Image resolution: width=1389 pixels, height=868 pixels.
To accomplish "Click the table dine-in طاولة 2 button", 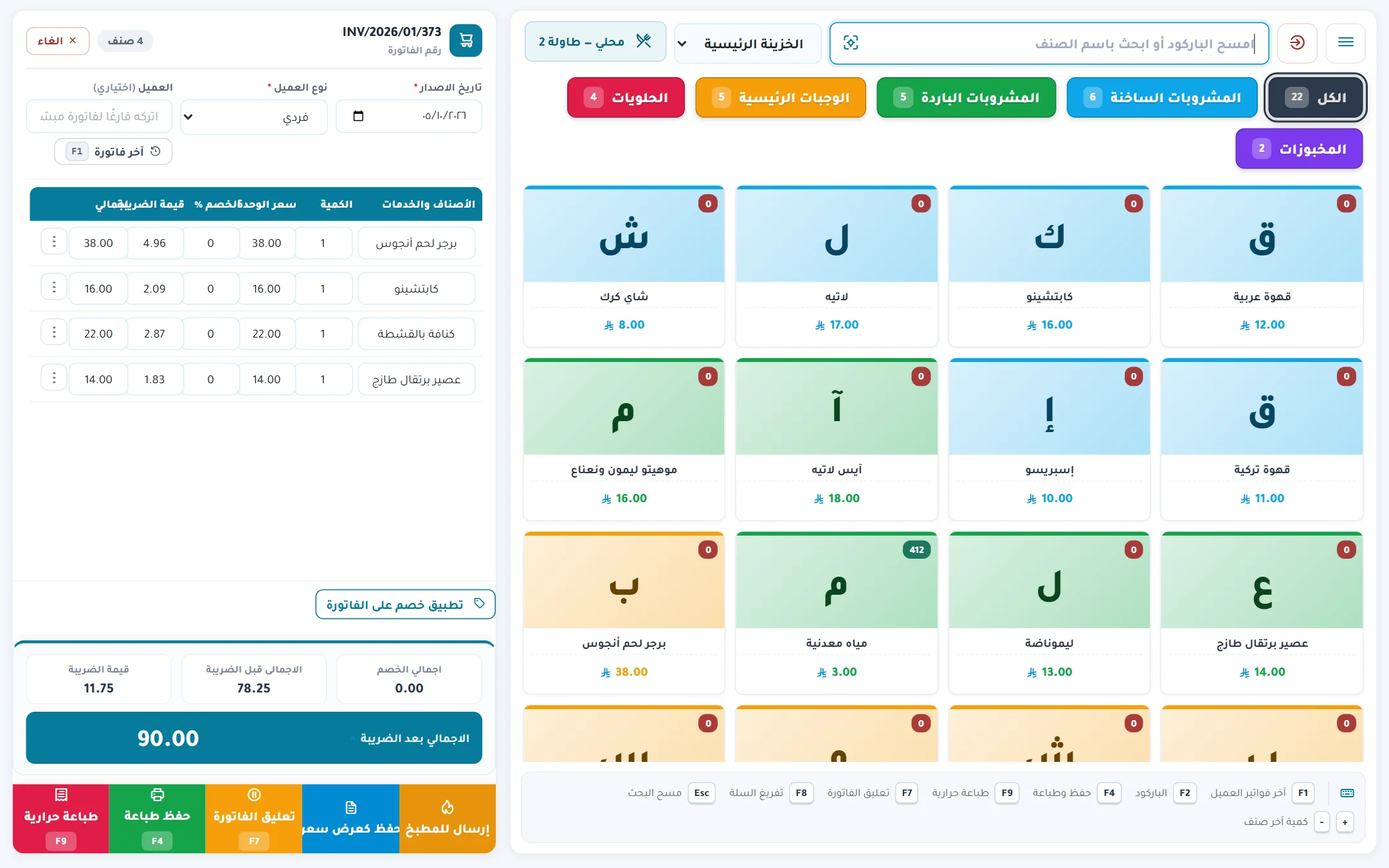I will tap(595, 42).
